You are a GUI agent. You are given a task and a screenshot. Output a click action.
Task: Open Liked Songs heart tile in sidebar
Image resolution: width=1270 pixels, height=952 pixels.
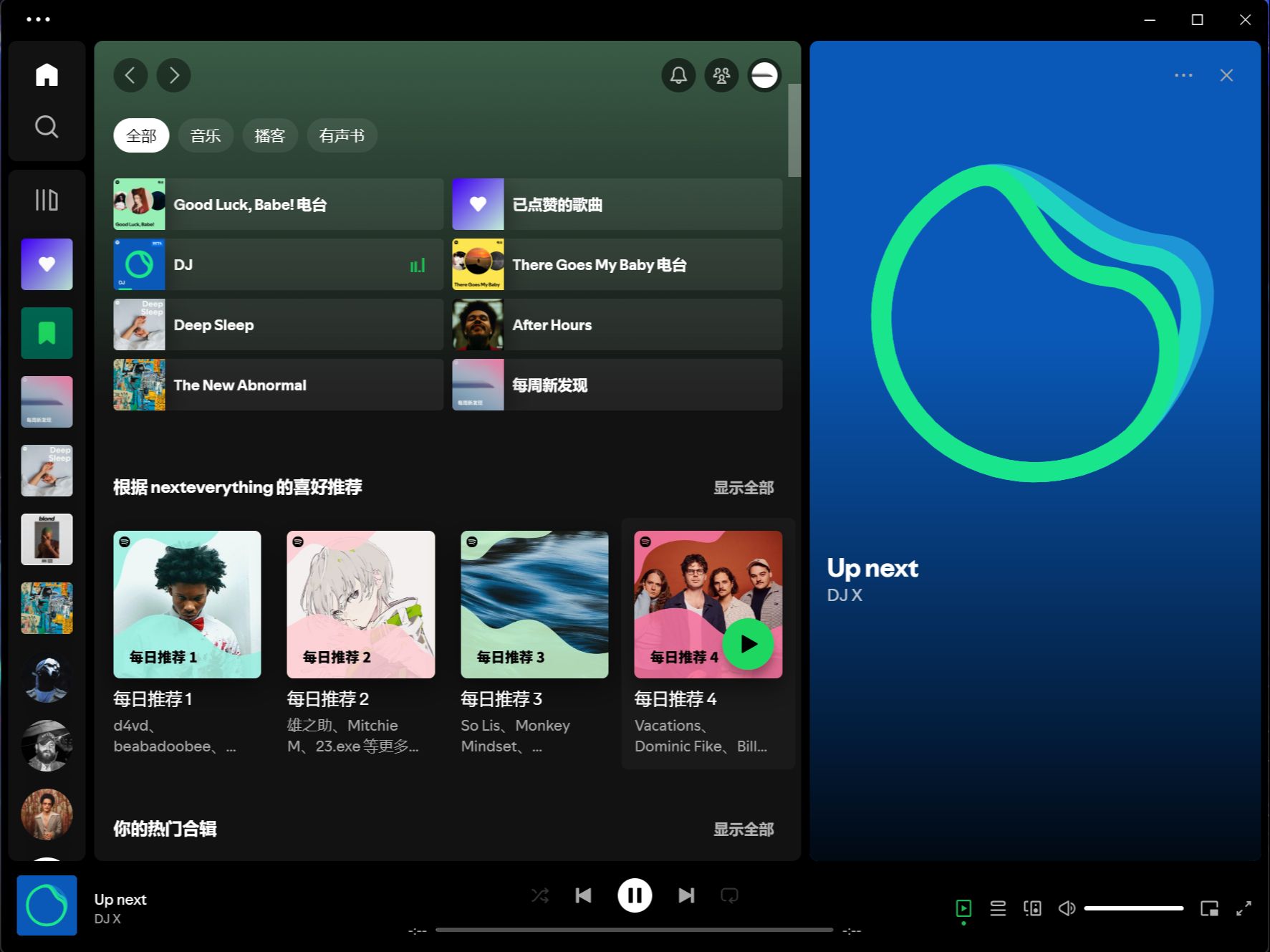(47, 264)
